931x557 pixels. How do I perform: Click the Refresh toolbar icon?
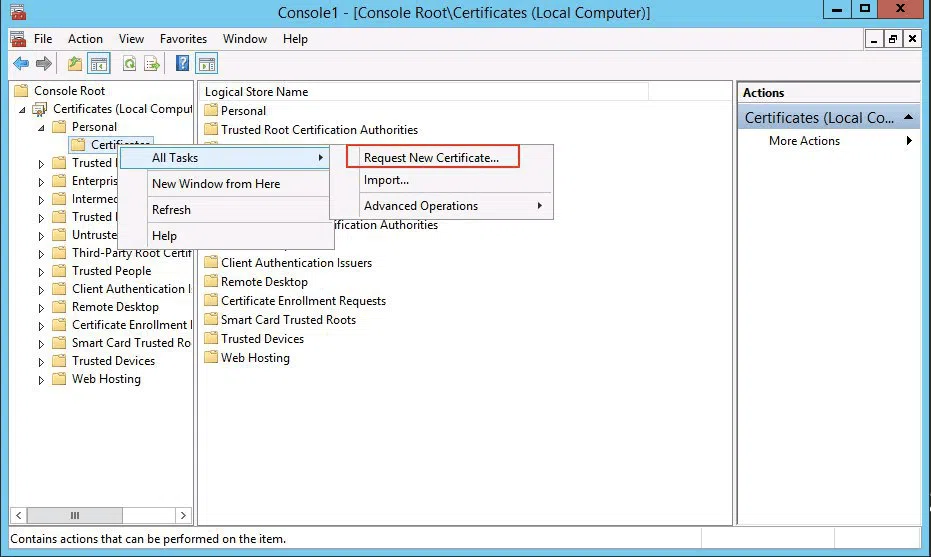point(129,64)
